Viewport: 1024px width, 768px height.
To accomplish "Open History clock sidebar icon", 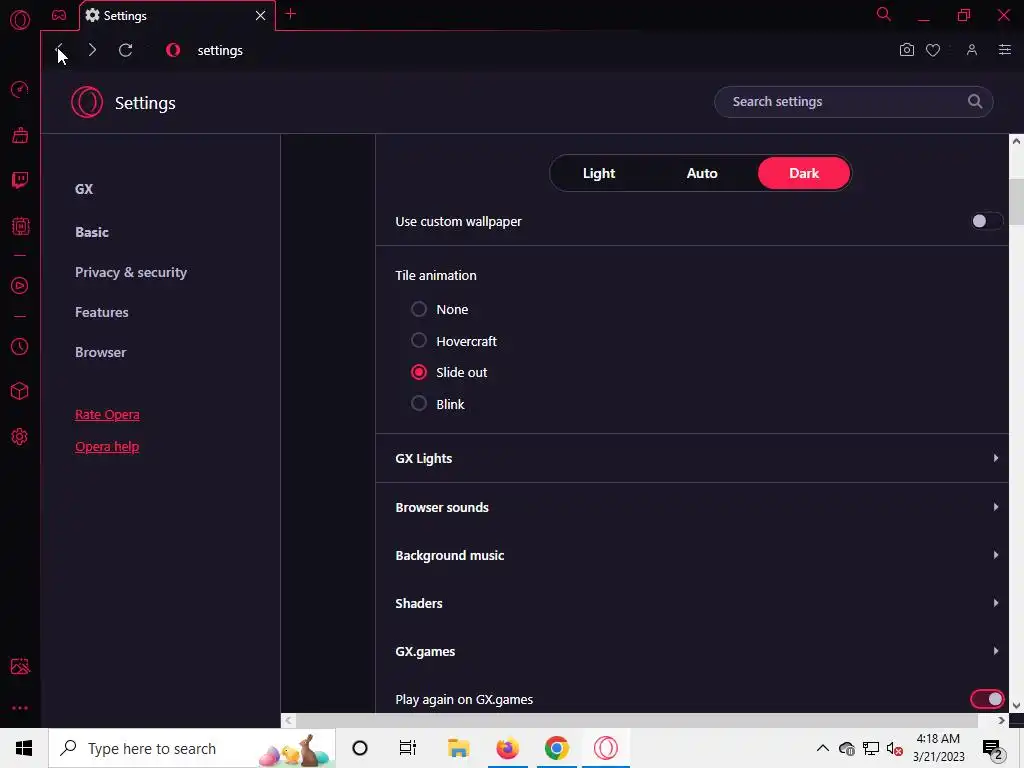I will pyautogui.click(x=20, y=346).
